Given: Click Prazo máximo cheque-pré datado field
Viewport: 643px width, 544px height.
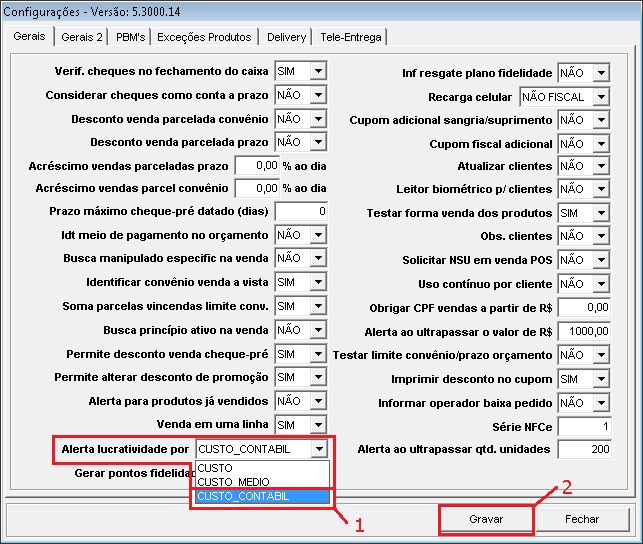Looking at the screenshot, I should [x=301, y=212].
